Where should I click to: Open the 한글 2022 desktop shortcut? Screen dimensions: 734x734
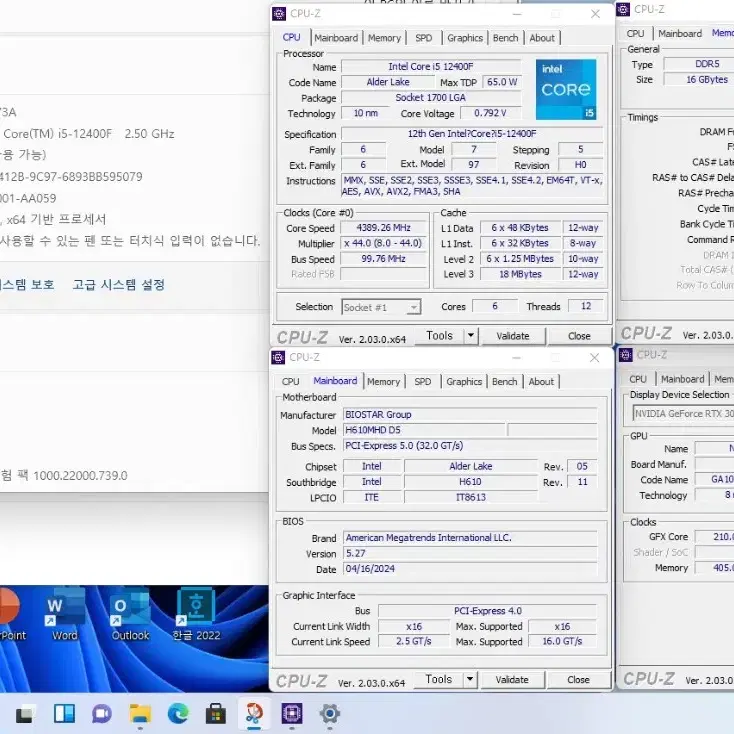pyautogui.click(x=196, y=616)
